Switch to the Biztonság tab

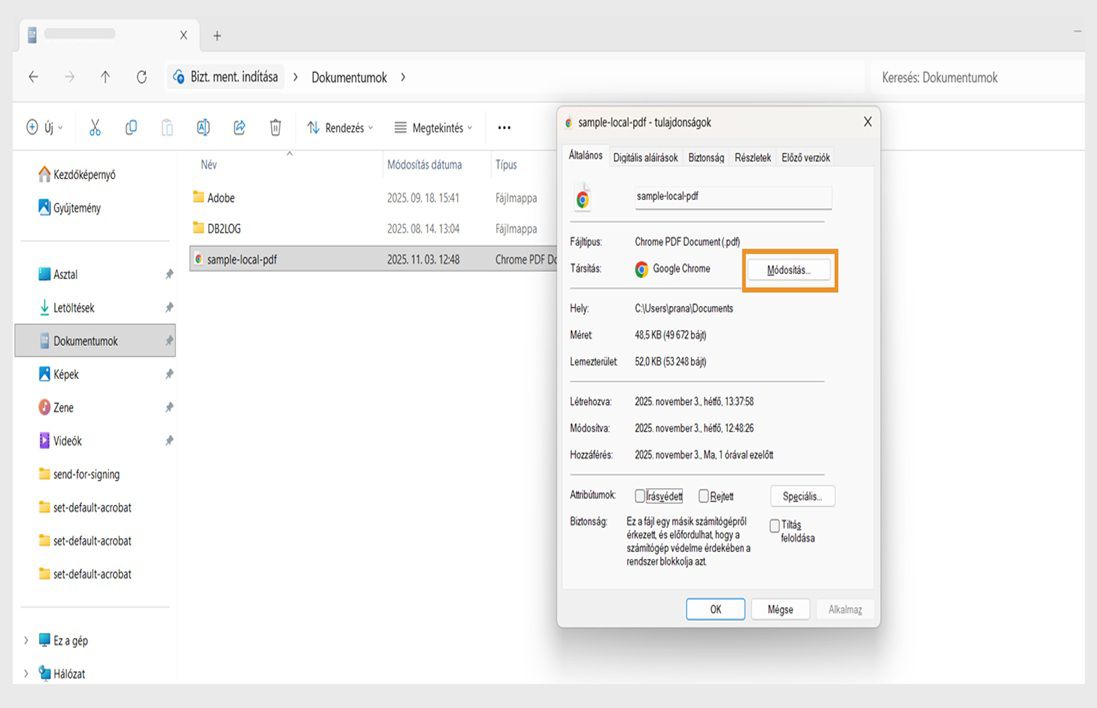(706, 157)
